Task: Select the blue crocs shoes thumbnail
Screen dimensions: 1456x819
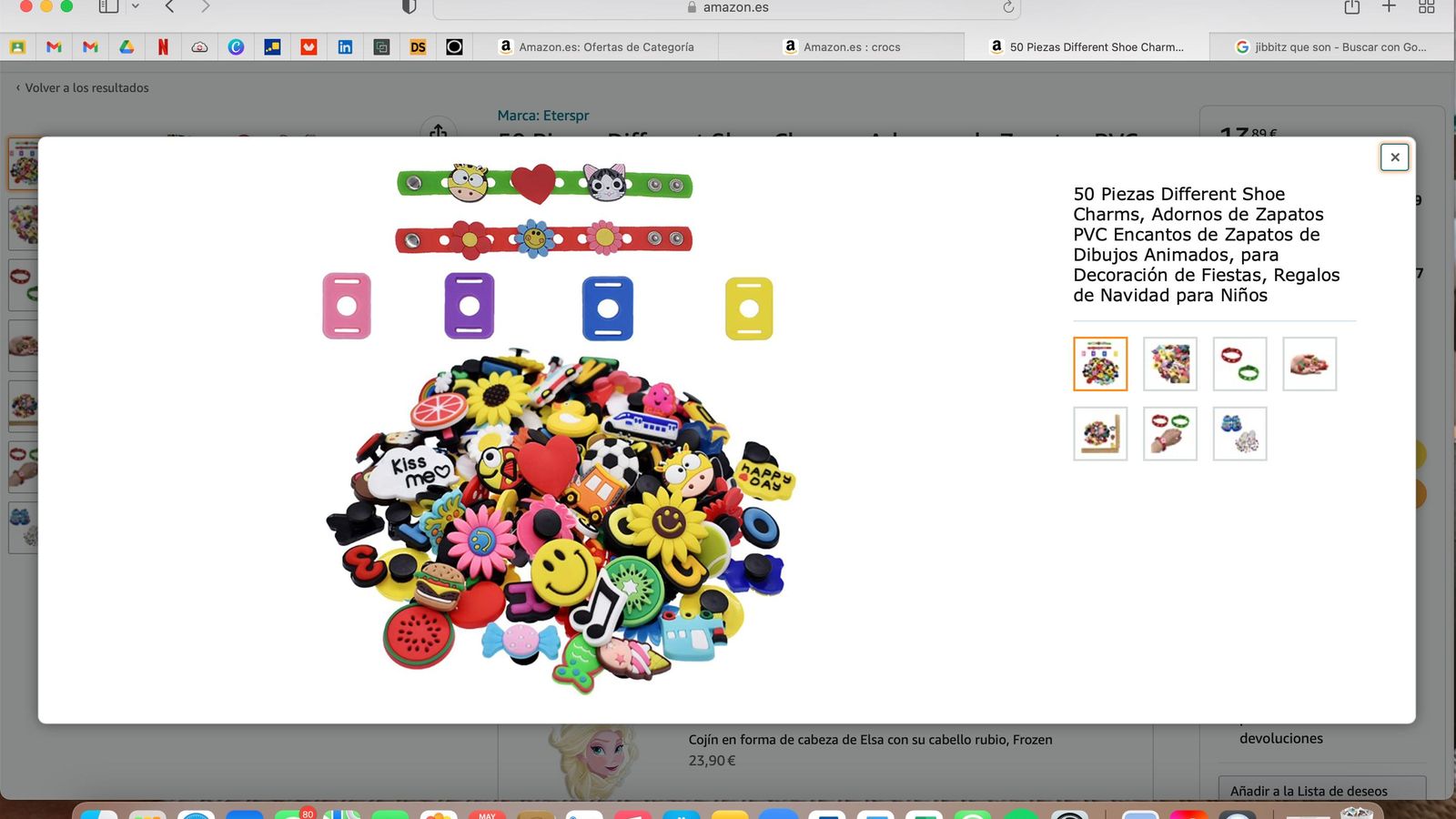Action: [x=1239, y=434]
